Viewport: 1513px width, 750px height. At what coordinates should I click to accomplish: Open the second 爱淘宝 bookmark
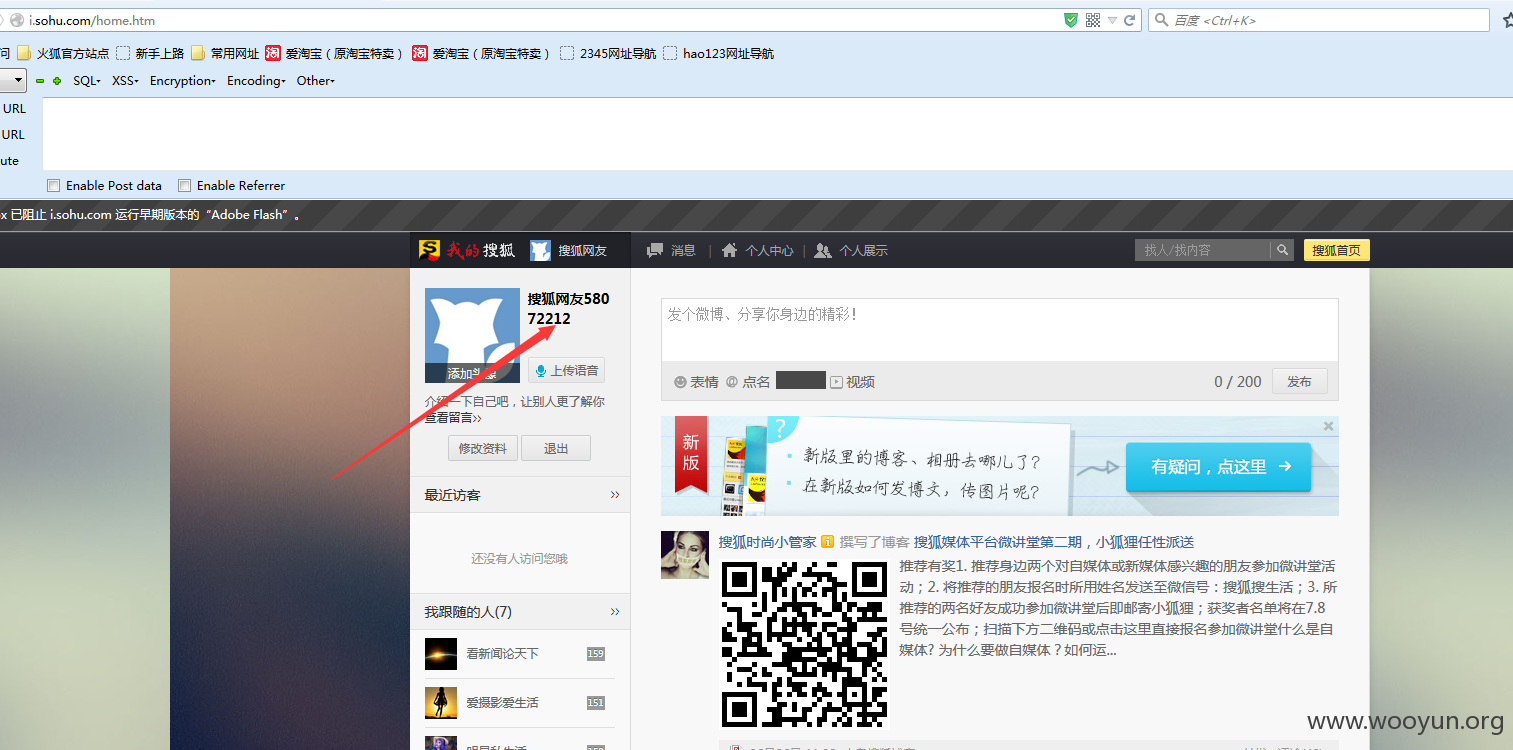pos(482,54)
